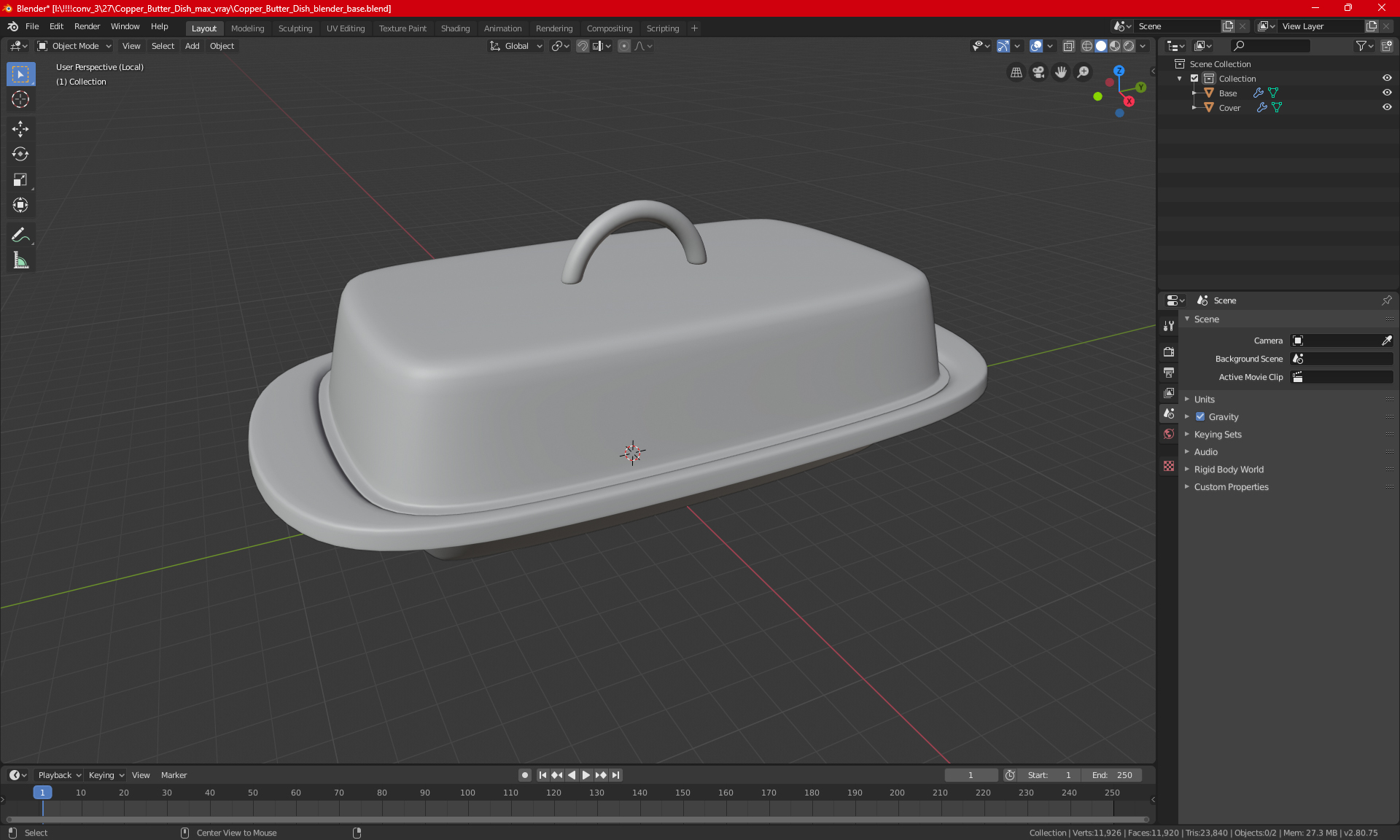The width and height of the screenshot is (1400, 840).
Task: Toggle auto keying record button
Action: pyautogui.click(x=524, y=775)
